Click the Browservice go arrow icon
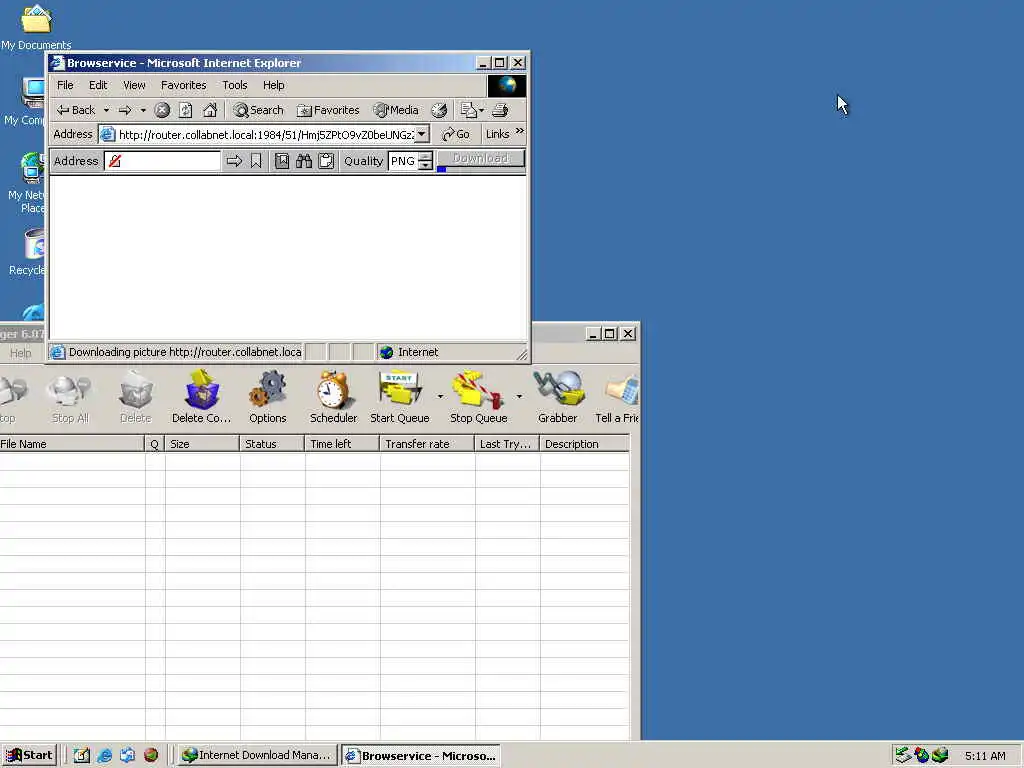Screen dimensions: 1024x768 (234, 161)
